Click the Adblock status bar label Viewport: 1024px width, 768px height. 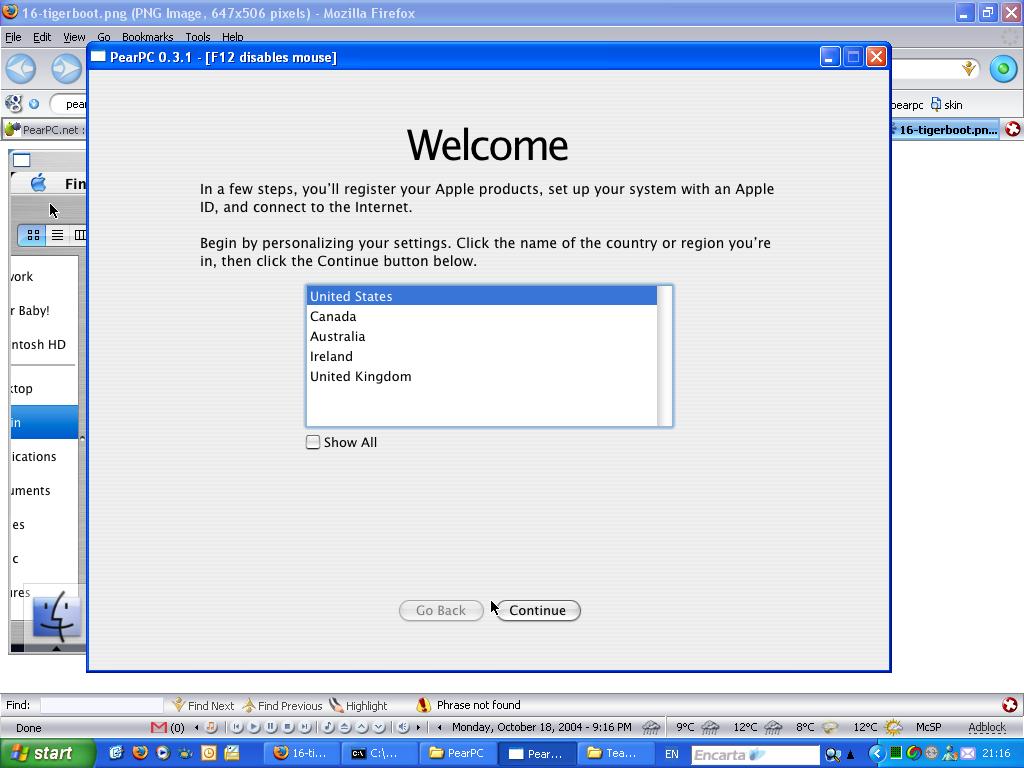click(x=987, y=727)
